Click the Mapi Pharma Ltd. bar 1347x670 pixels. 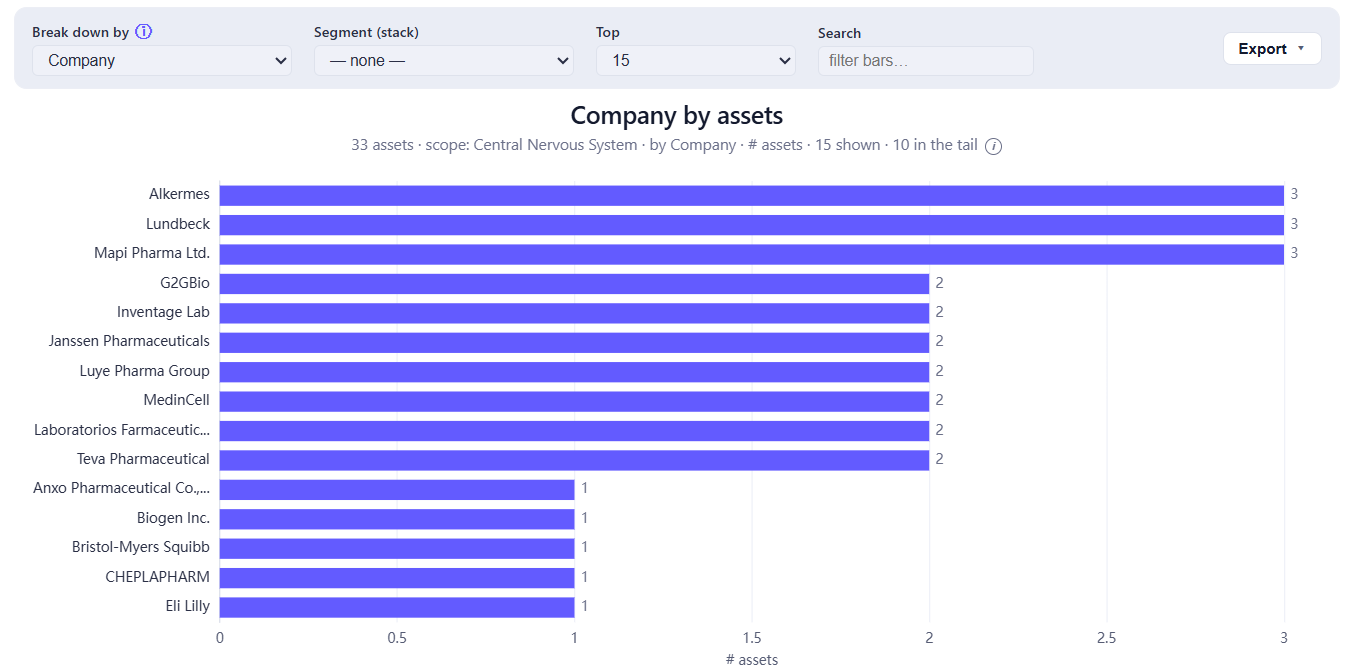(752, 254)
